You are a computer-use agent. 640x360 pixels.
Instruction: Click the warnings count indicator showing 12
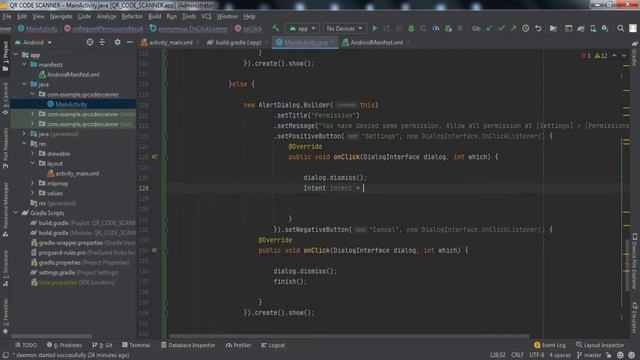pyautogui.click(x=601, y=56)
